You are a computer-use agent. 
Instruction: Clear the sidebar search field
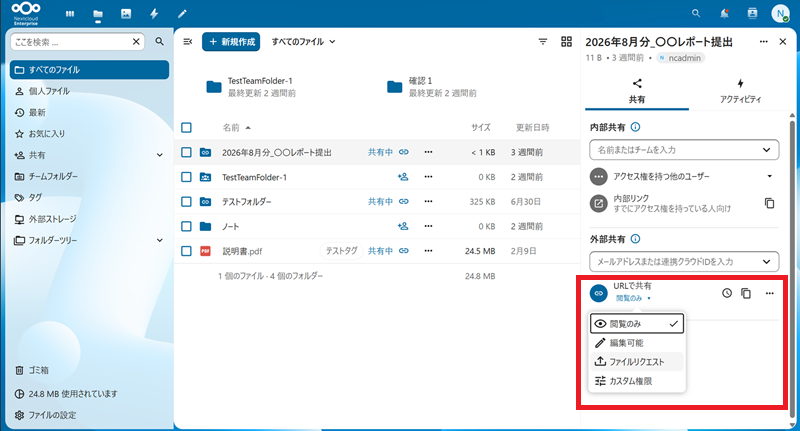tap(136, 42)
